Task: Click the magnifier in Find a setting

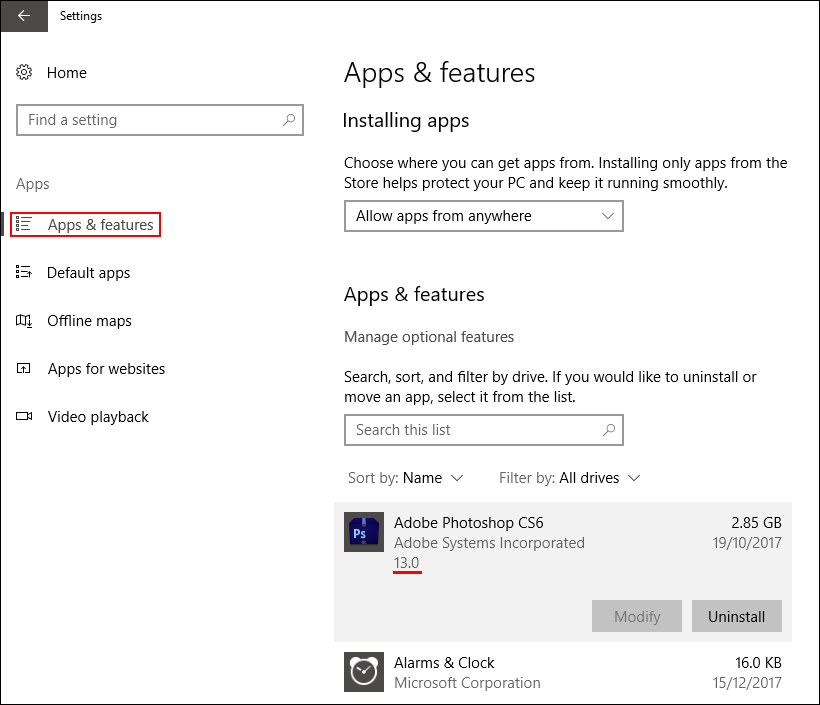Action: pos(289,120)
